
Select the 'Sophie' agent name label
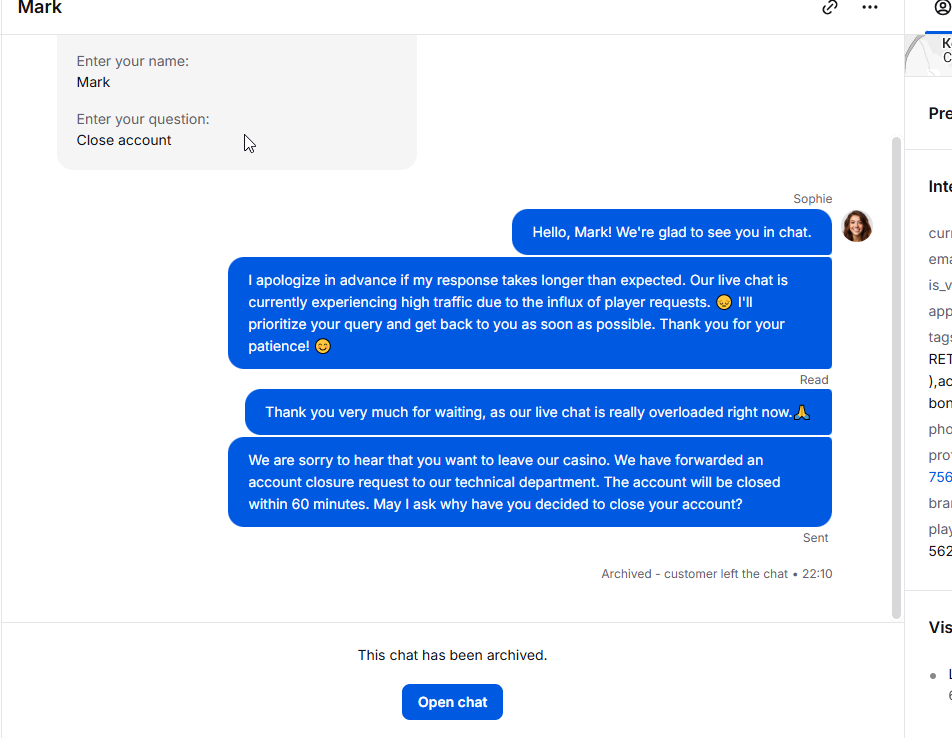[812, 199]
